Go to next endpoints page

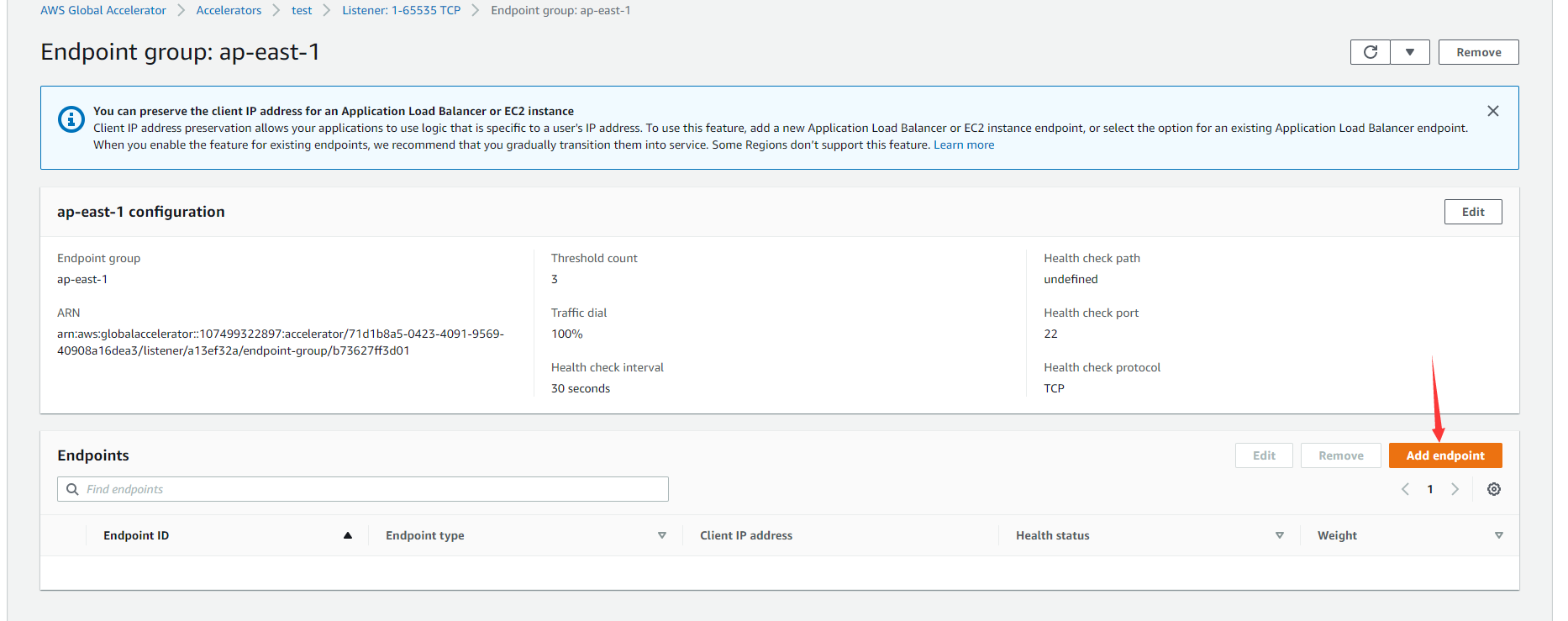click(x=1455, y=489)
